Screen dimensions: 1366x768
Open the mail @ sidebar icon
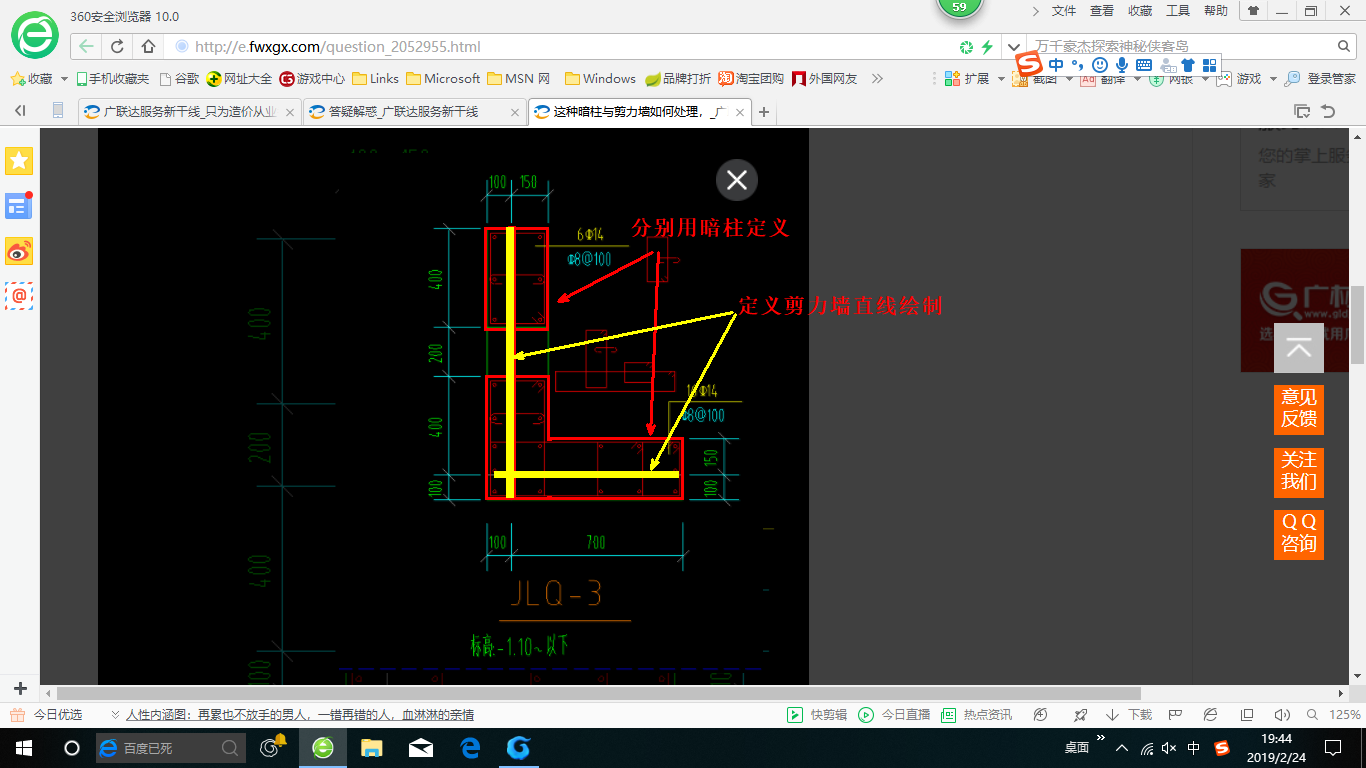[19, 296]
